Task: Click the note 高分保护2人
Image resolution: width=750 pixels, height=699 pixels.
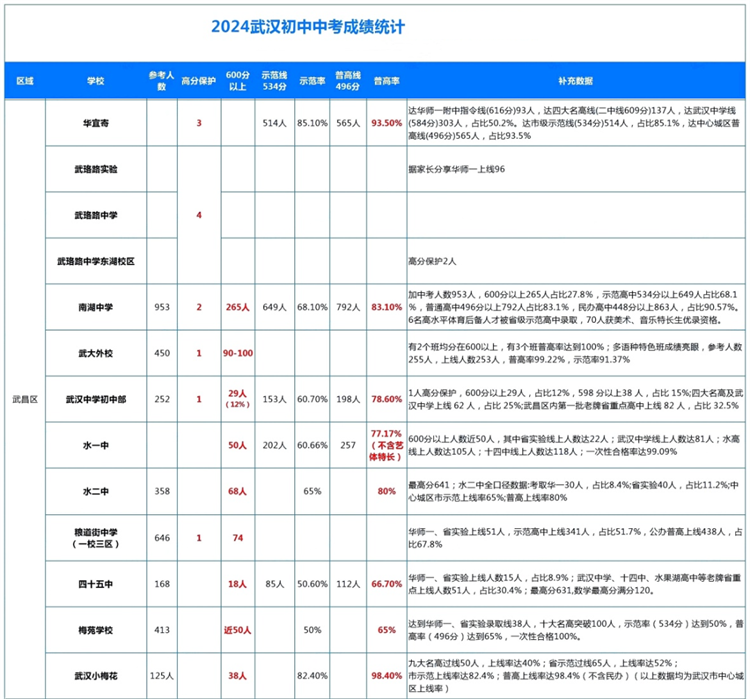Action: tap(432, 261)
